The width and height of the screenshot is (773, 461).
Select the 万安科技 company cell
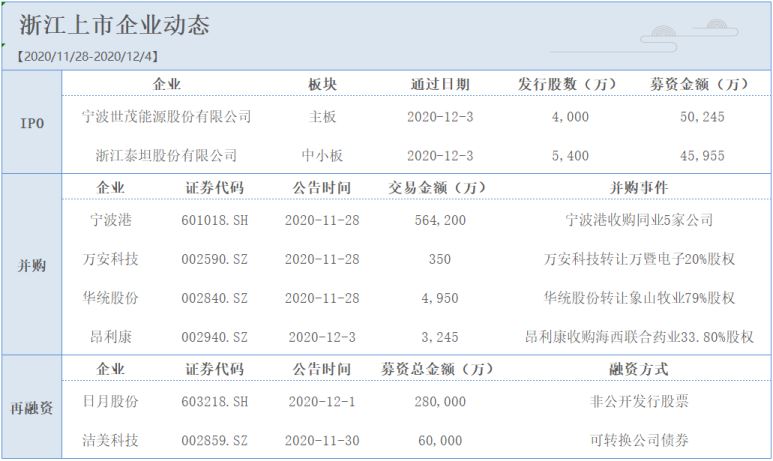coord(111,259)
